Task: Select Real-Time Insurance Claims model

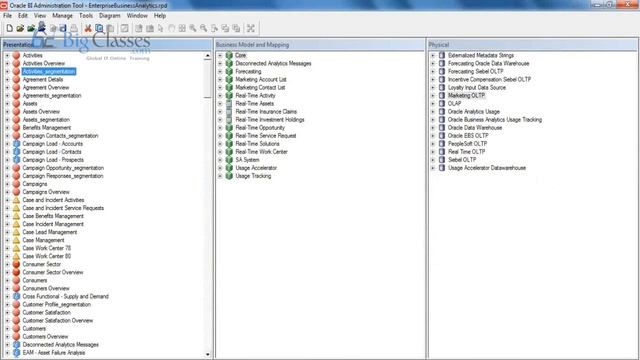Action: pyautogui.click(x=266, y=111)
